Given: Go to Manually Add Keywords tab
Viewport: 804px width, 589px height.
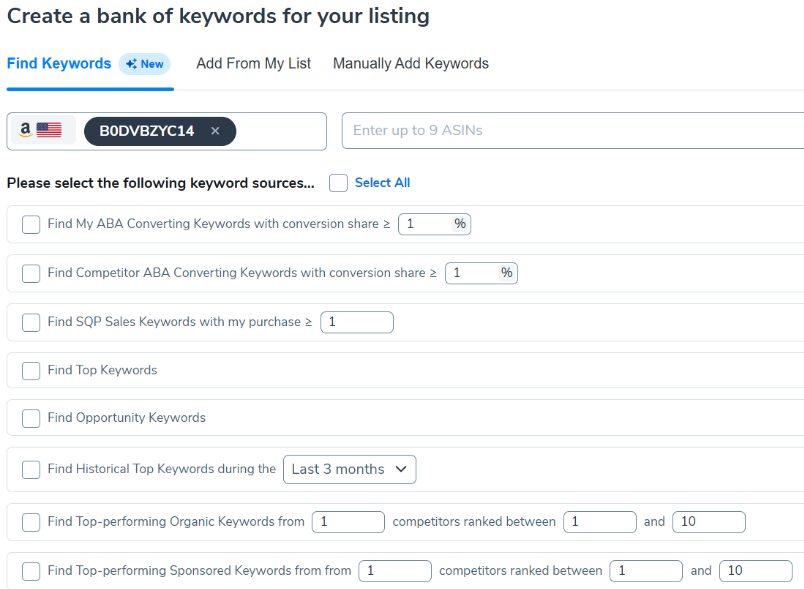Looking at the screenshot, I should click(411, 64).
